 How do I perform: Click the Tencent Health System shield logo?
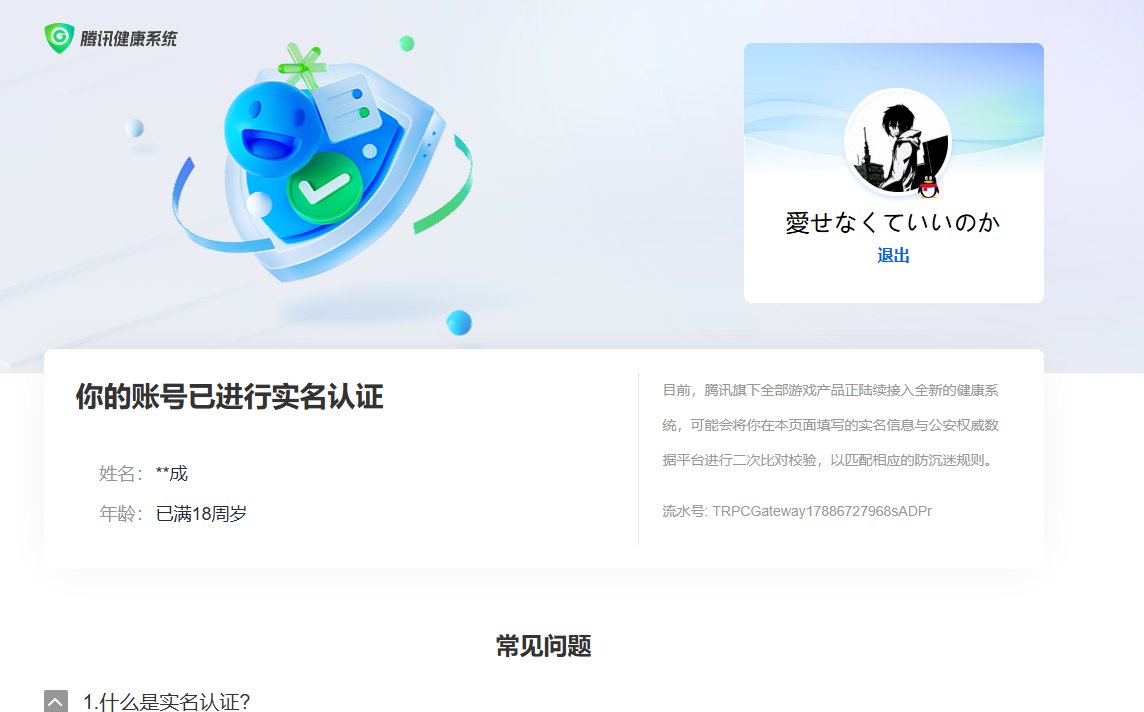tap(59, 38)
